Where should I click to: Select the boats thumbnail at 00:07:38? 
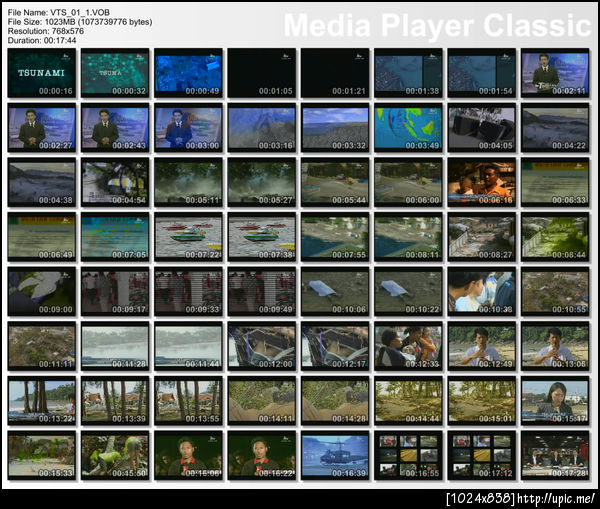(262, 237)
